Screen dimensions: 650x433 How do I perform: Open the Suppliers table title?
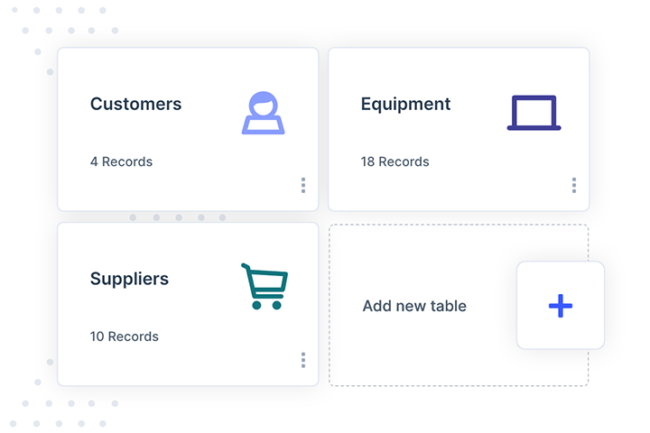[129, 279]
